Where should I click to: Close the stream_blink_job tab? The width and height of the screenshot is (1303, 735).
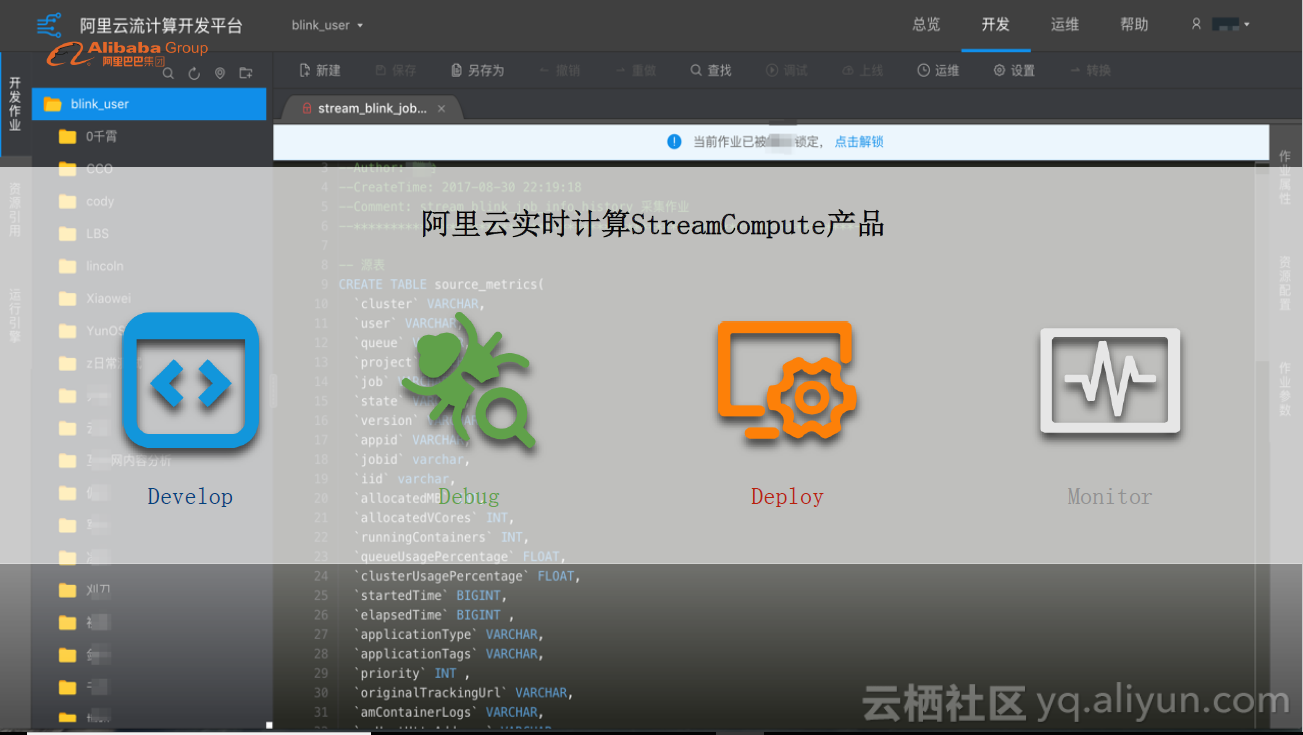click(x=441, y=108)
